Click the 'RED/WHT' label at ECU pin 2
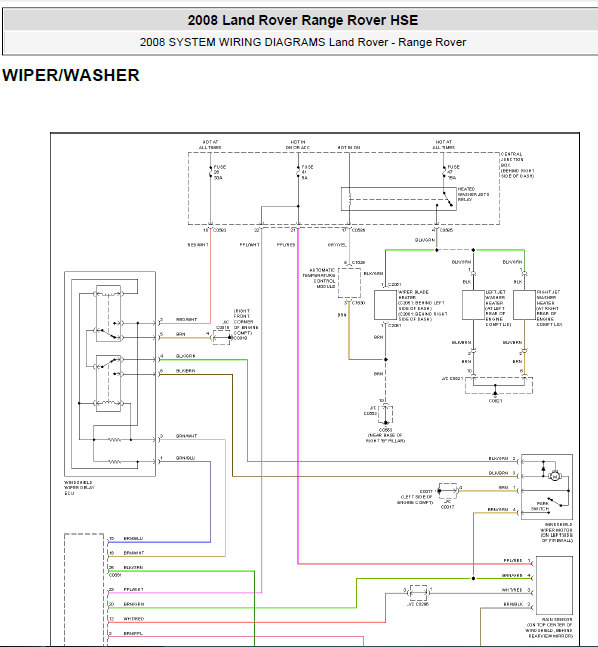 click(x=186, y=319)
